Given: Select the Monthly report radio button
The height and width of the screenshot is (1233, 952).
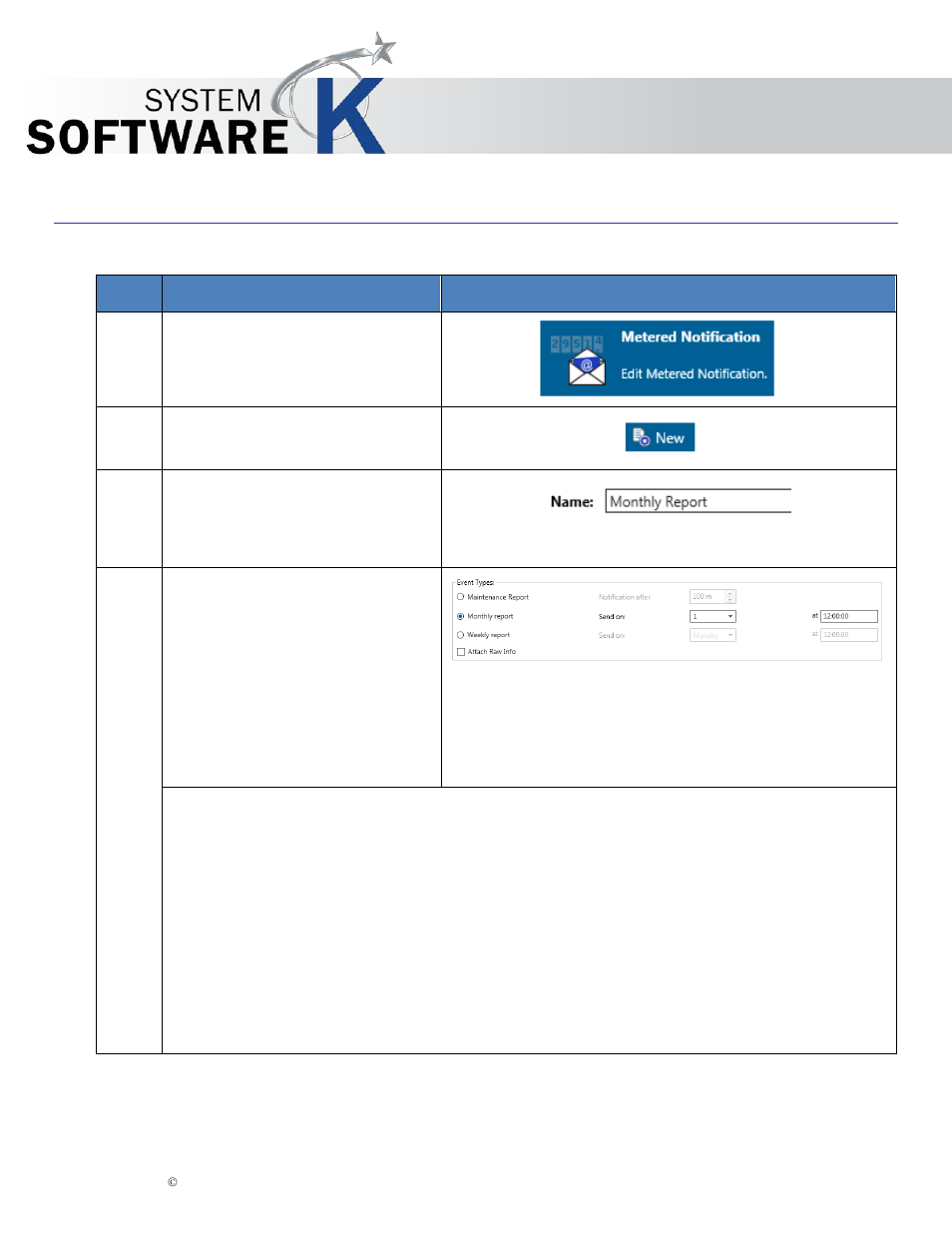Looking at the screenshot, I should point(460,616).
